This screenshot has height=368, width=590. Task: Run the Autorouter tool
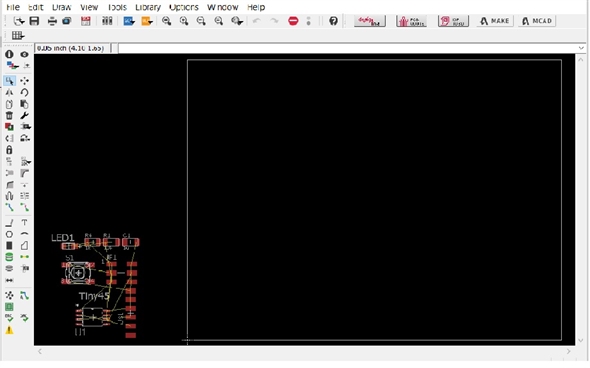pyautogui.click(x=24, y=295)
